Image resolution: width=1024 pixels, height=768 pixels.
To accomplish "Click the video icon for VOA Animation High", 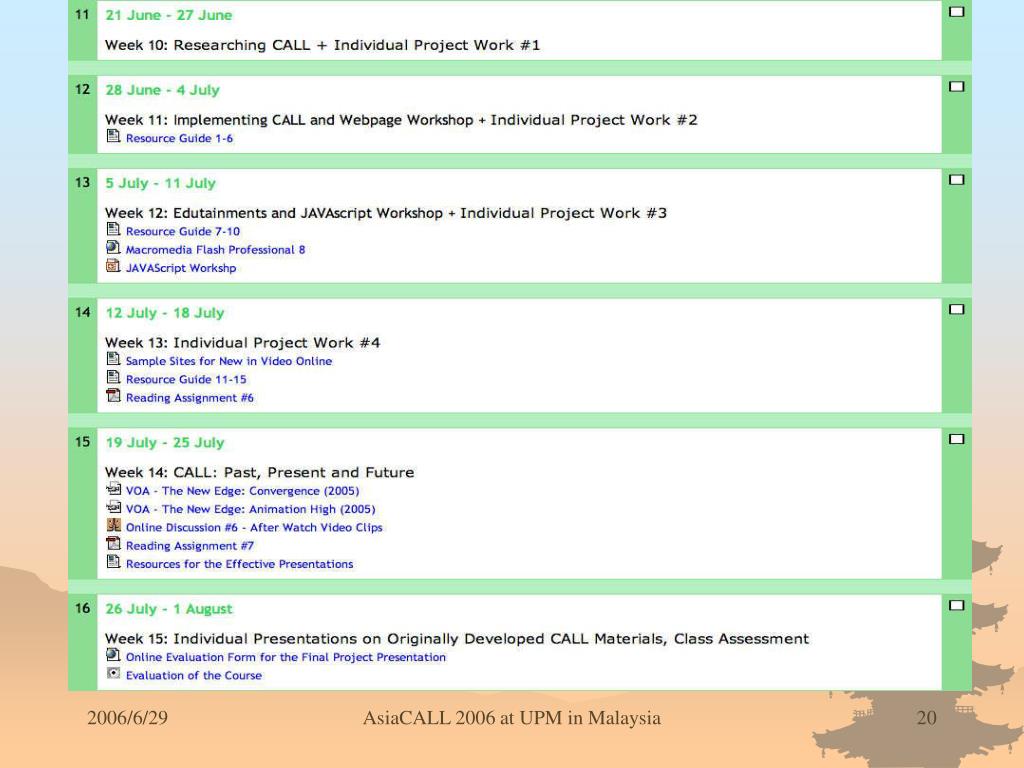I will (114, 507).
